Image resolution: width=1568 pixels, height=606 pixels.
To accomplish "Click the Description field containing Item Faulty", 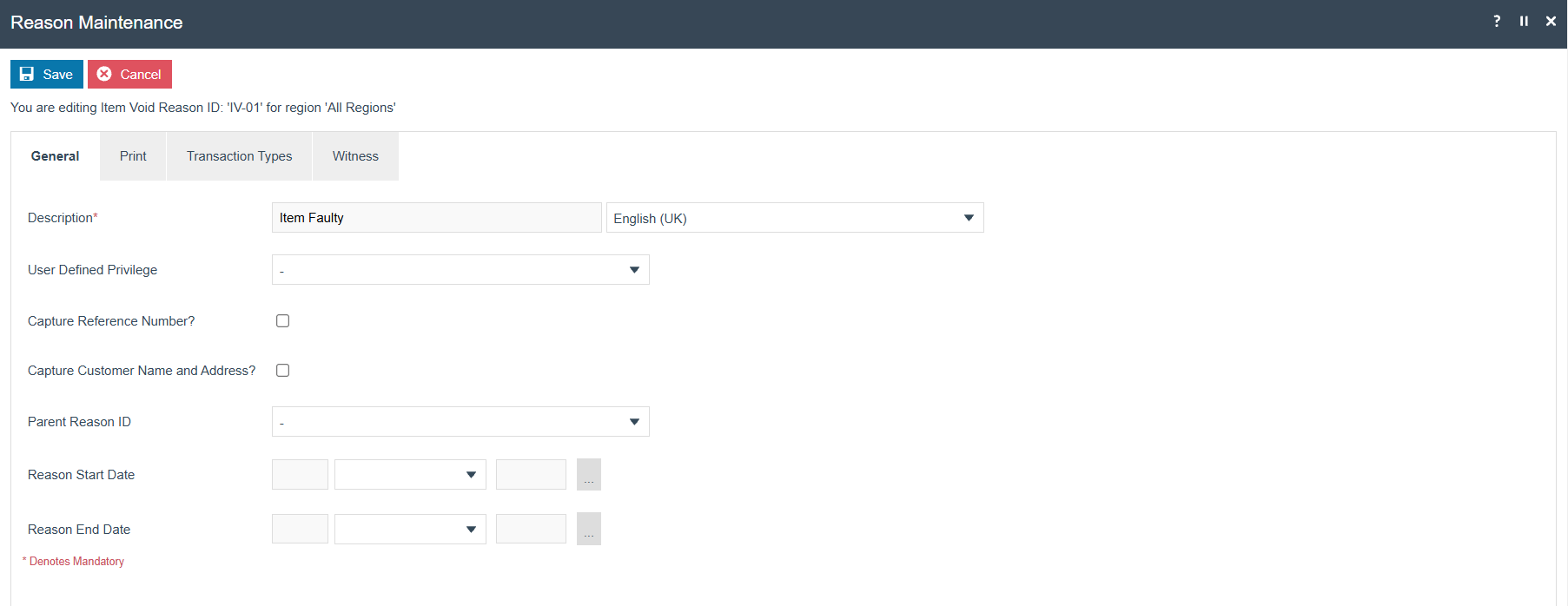I will 436,218.
